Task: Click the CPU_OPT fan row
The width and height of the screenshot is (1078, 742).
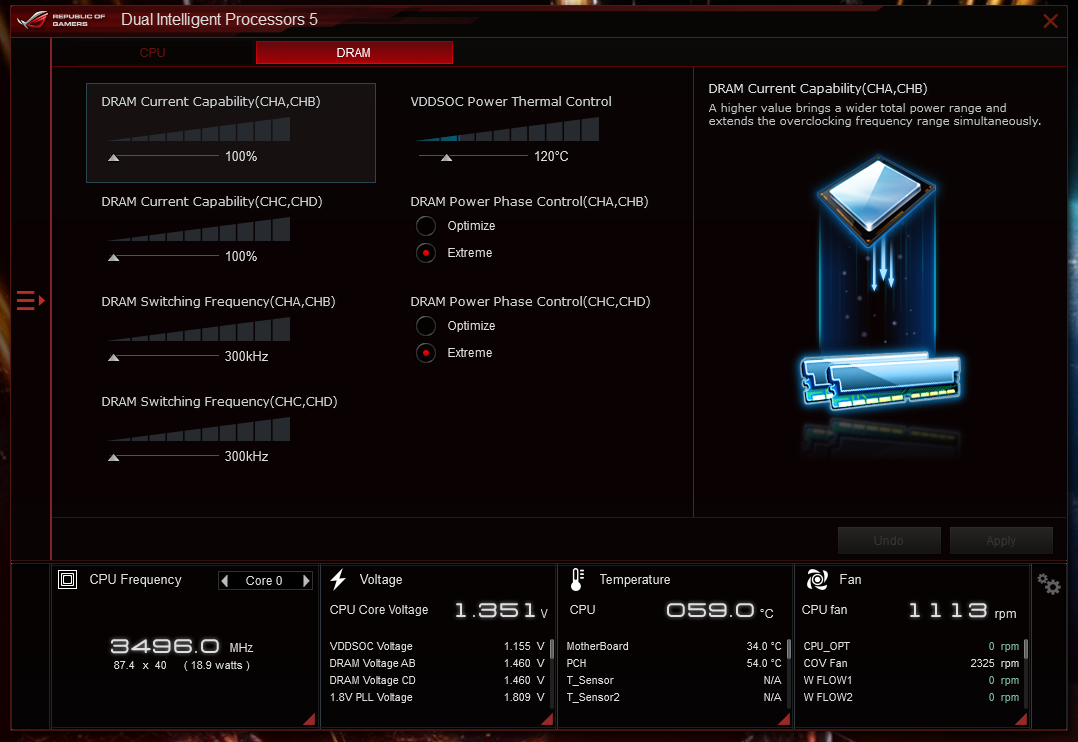Action: [911, 646]
